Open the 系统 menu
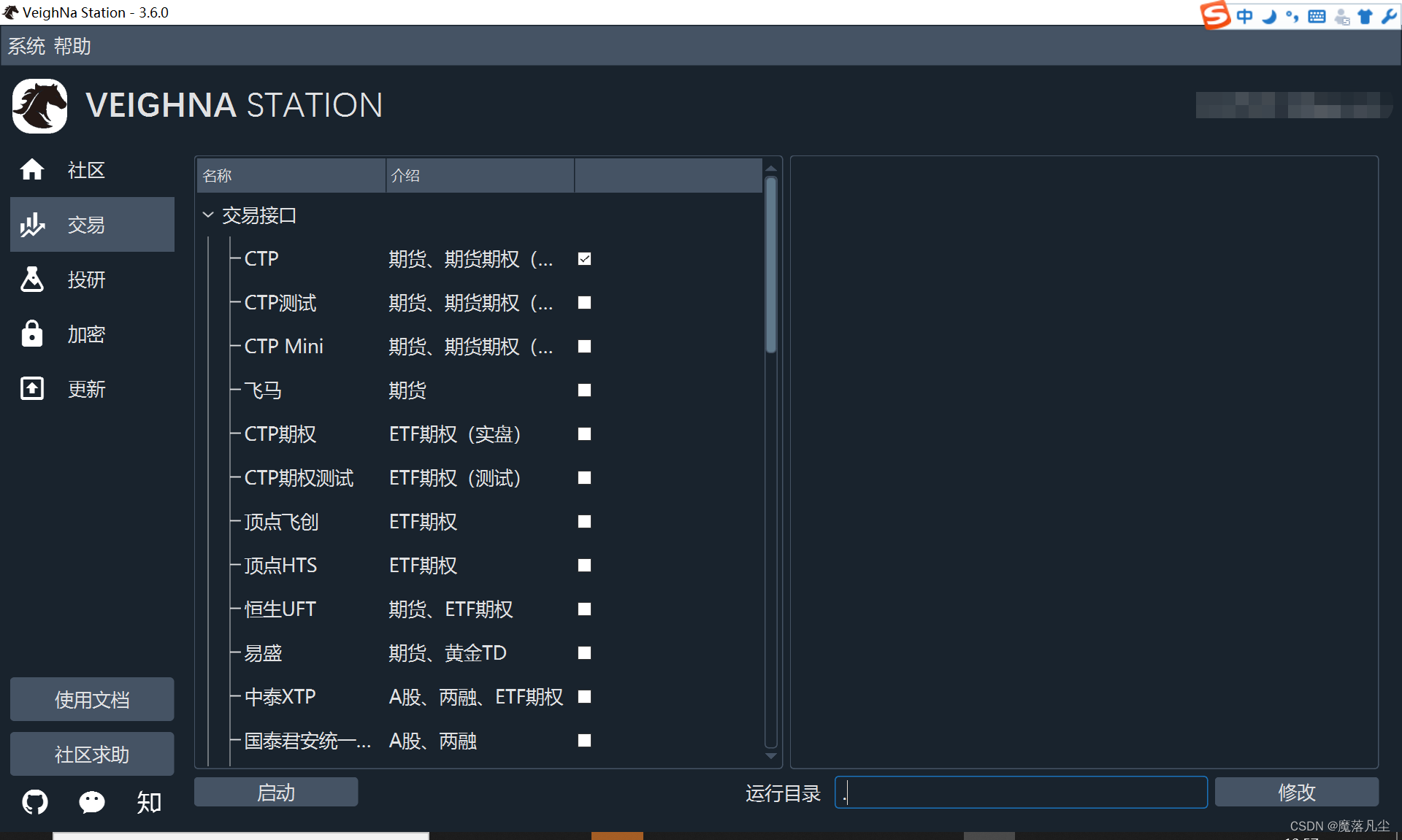This screenshot has height=840, width=1402. [x=26, y=47]
